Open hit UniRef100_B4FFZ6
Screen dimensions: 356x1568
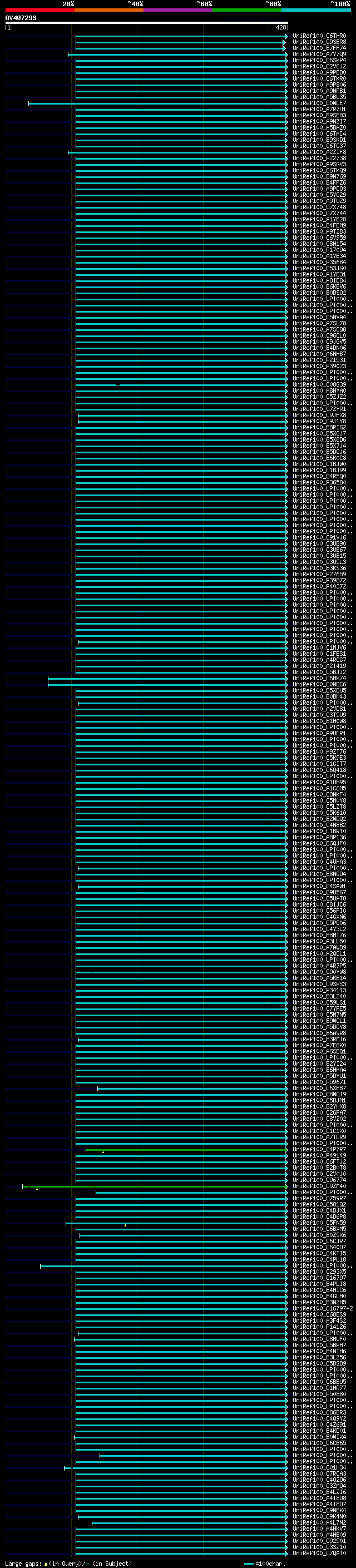click(x=319, y=182)
